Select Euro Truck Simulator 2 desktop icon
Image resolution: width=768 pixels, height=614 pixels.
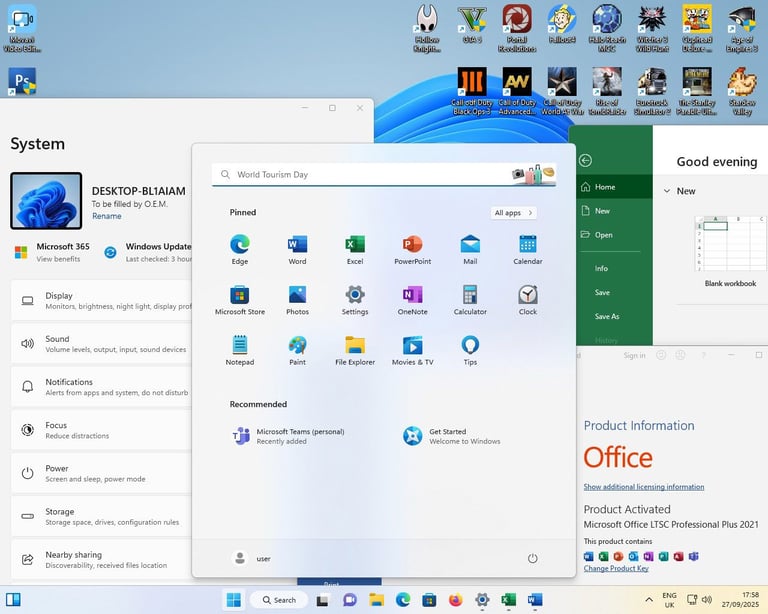coord(652,92)
